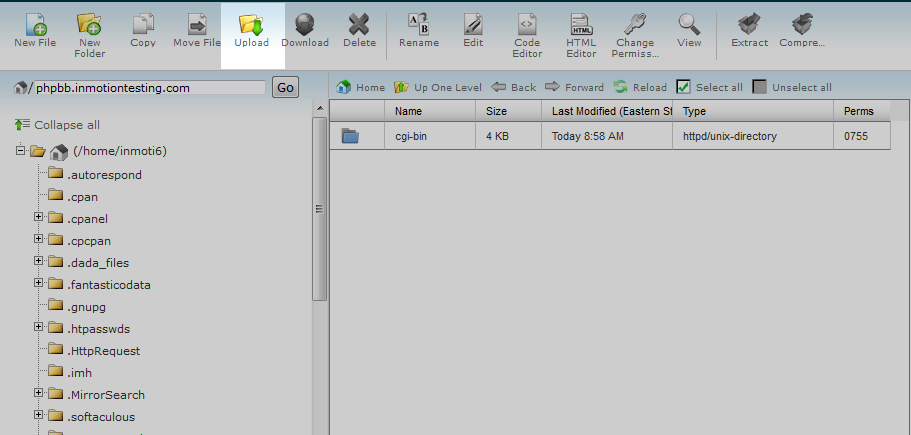Go Forward in file navigation
Screen dimensions: 911x435
575,87
